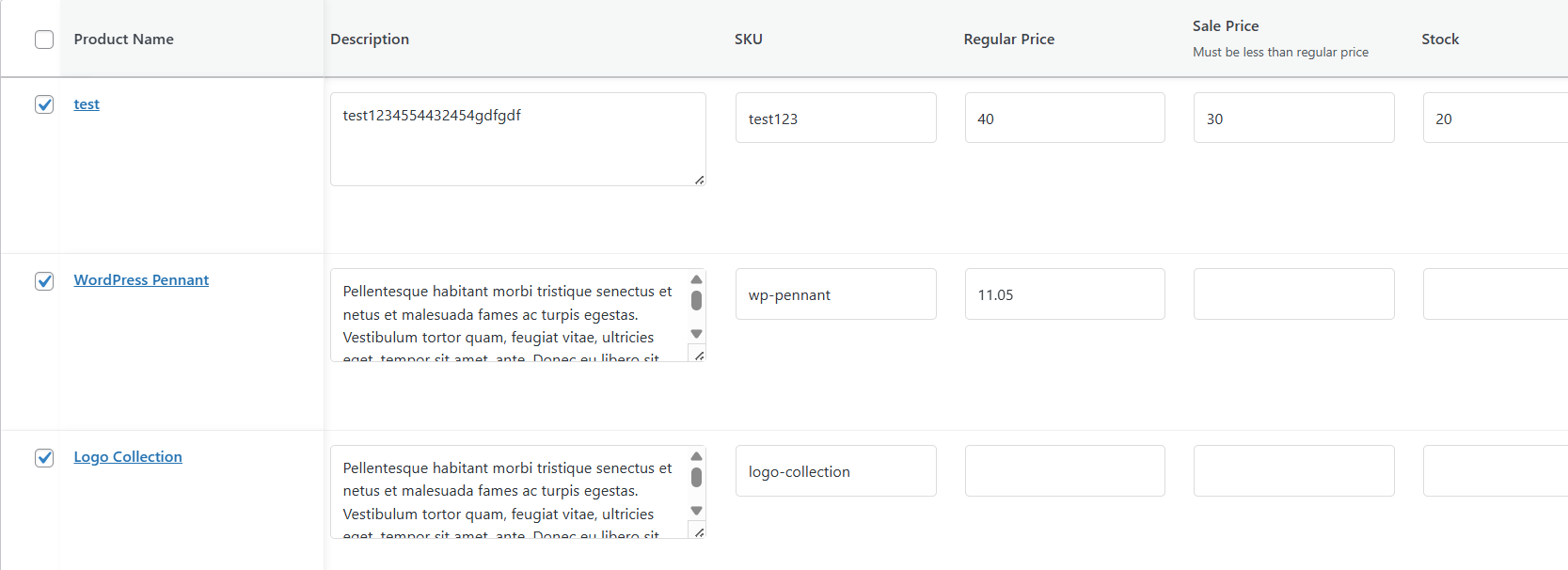Screen dimensions: 1568x570
Task: Grab WordPress Pennant description resize handle
Action: pyautogui.click(x=699, y=356)
